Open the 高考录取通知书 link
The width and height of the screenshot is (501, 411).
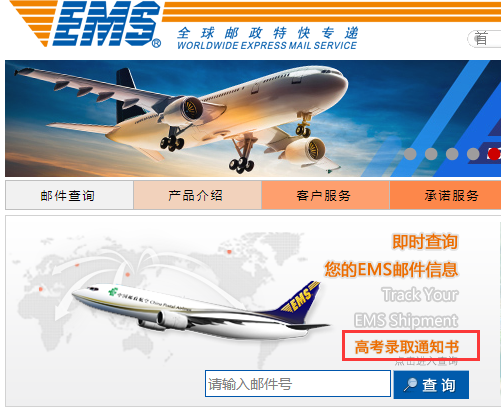(x=407, y=347)
